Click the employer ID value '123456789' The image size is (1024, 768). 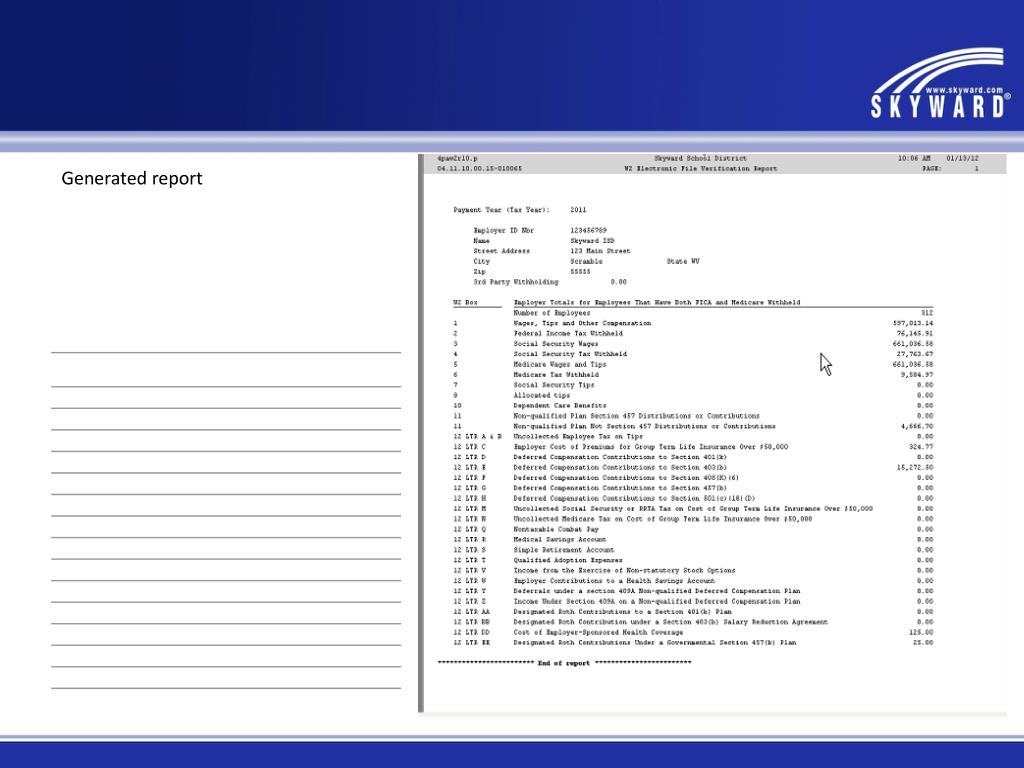pyautogui.click(x=588, y=231)
